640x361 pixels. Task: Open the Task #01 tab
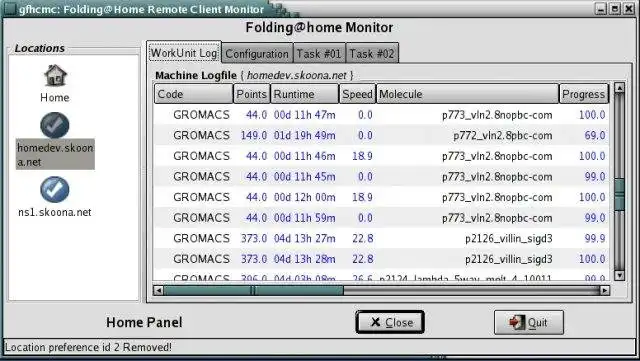pos(319,53)
